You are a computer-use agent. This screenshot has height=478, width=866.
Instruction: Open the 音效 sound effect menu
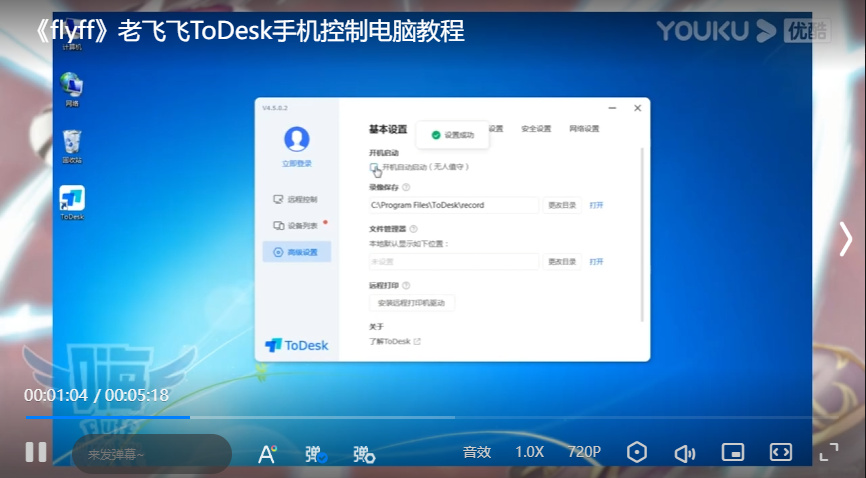[477, 453]
